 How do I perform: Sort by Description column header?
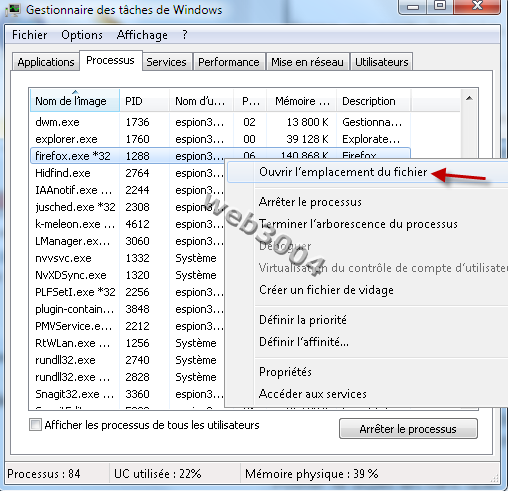pyautogui.click(x=374, y=101)
